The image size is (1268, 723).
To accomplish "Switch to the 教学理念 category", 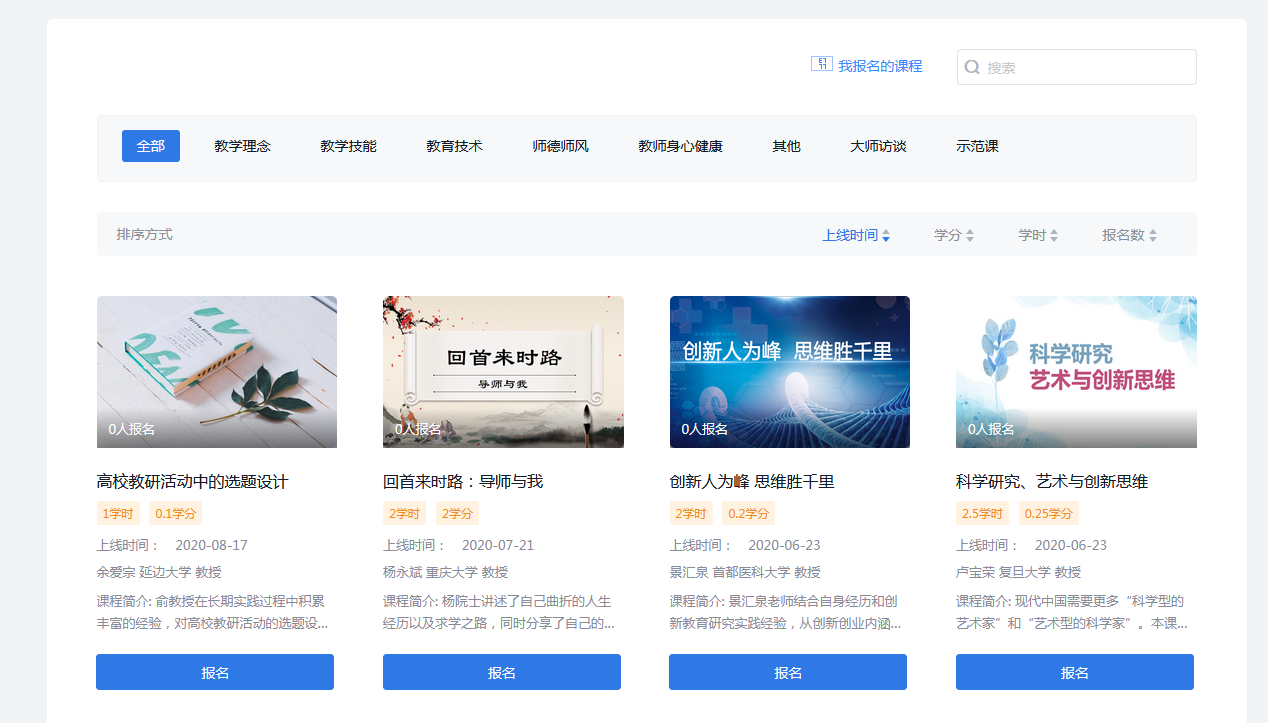I will pyautogui.click(x=242, y=146).
